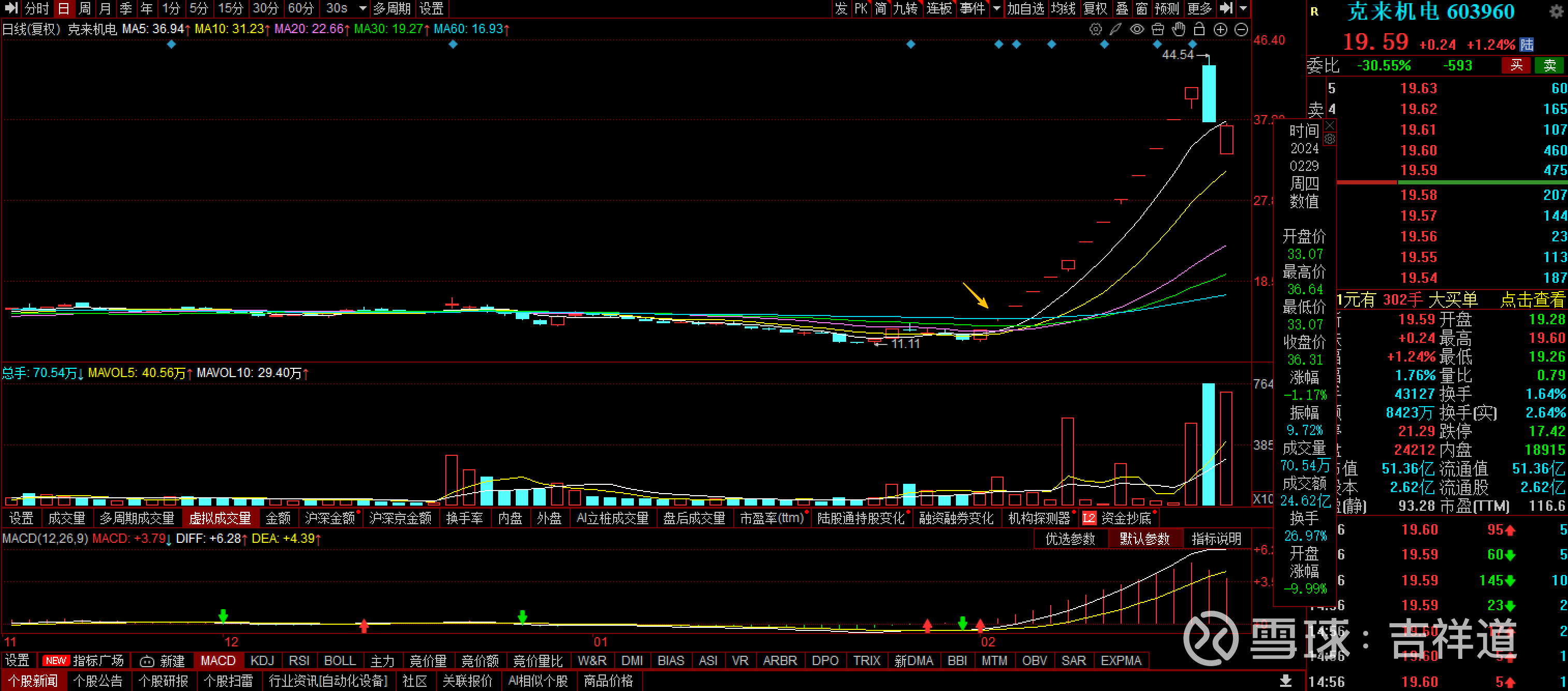Close the data tooltip popup
1568x691 pixels.
click(1330, 125)
